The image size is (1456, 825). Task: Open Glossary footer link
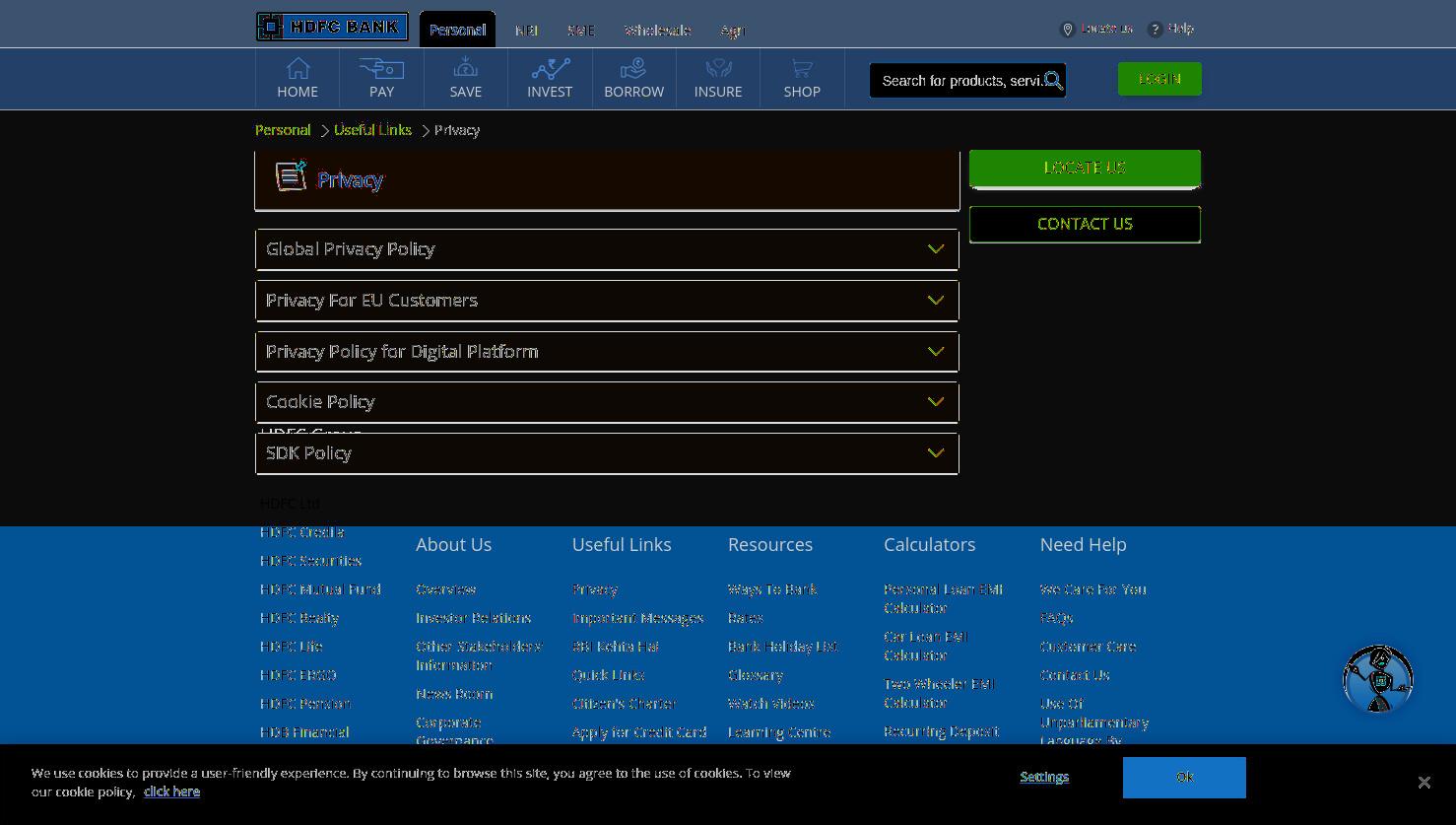click(x=756, y=675)
